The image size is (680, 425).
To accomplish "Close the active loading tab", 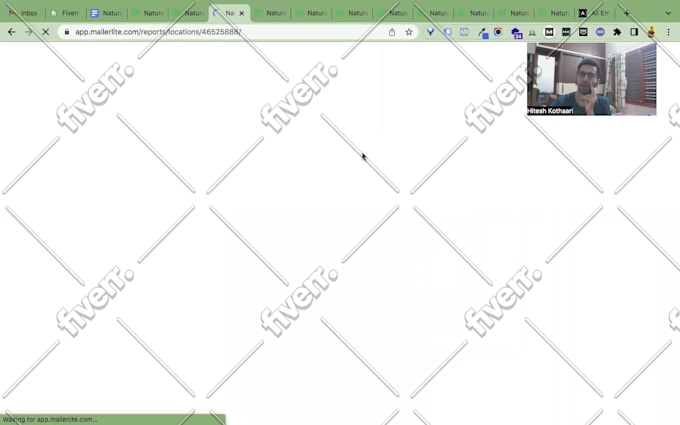I will (x=242, y=13).
